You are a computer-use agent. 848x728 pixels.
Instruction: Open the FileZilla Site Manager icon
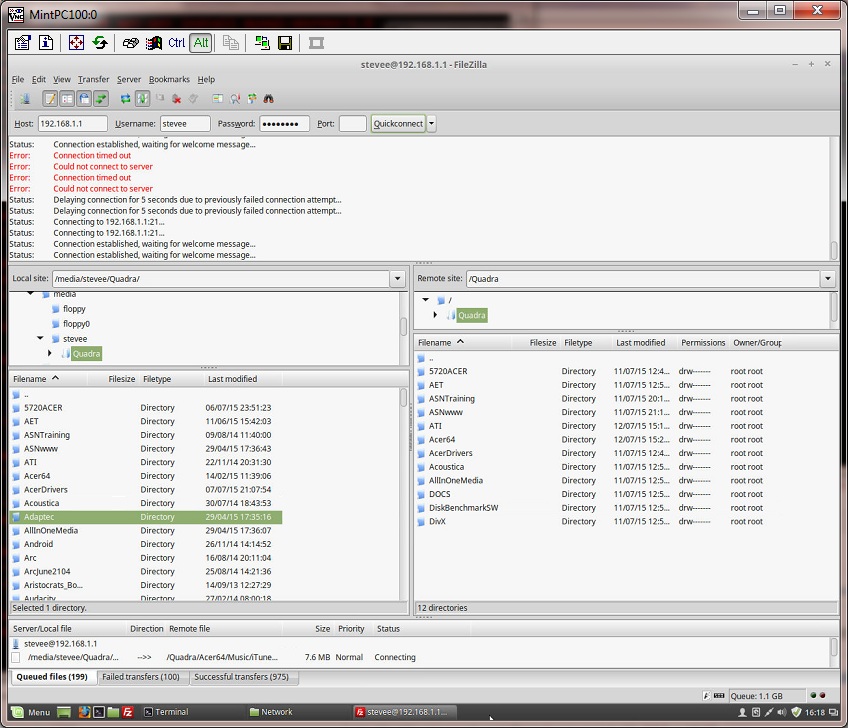pos(24,99)
